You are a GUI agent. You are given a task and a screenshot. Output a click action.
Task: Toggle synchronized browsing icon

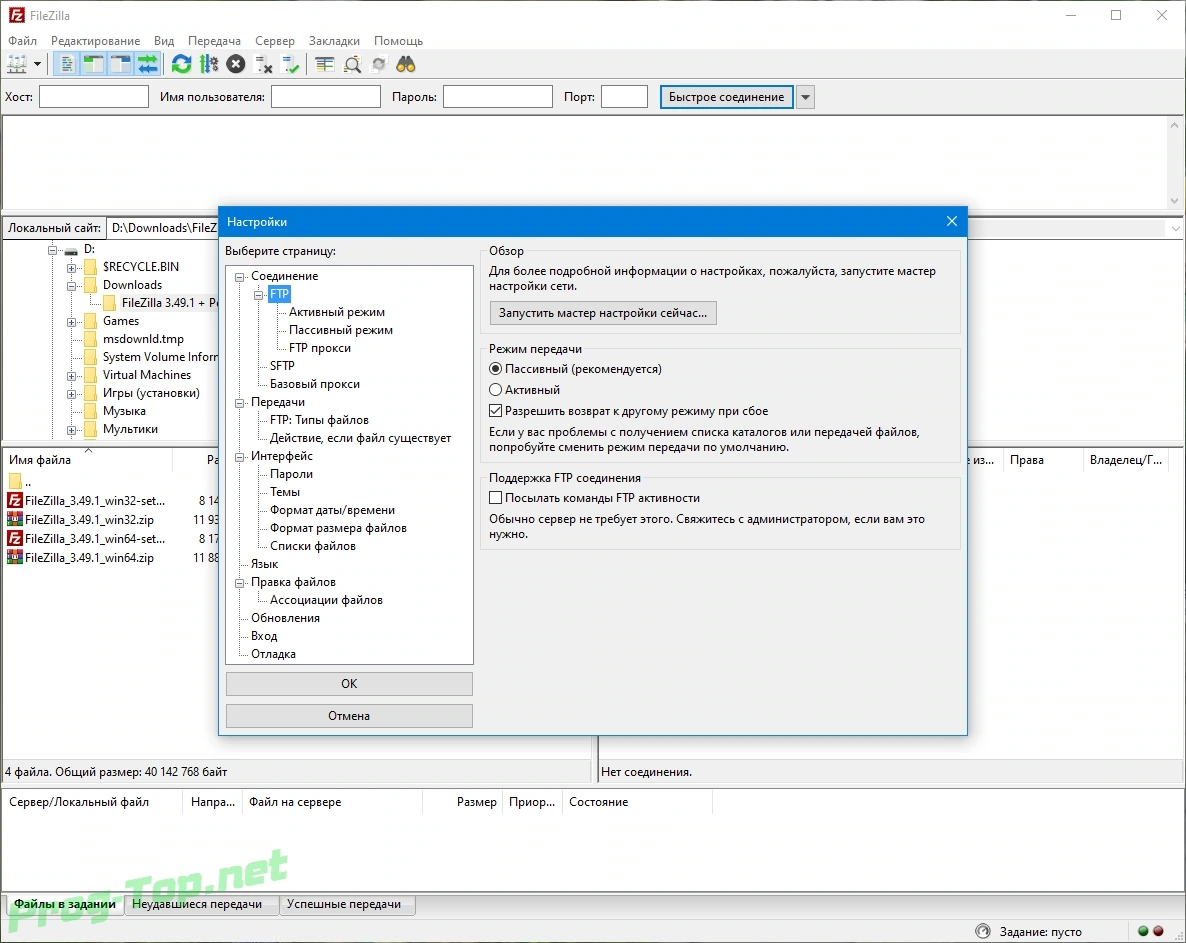click(379, 65)
